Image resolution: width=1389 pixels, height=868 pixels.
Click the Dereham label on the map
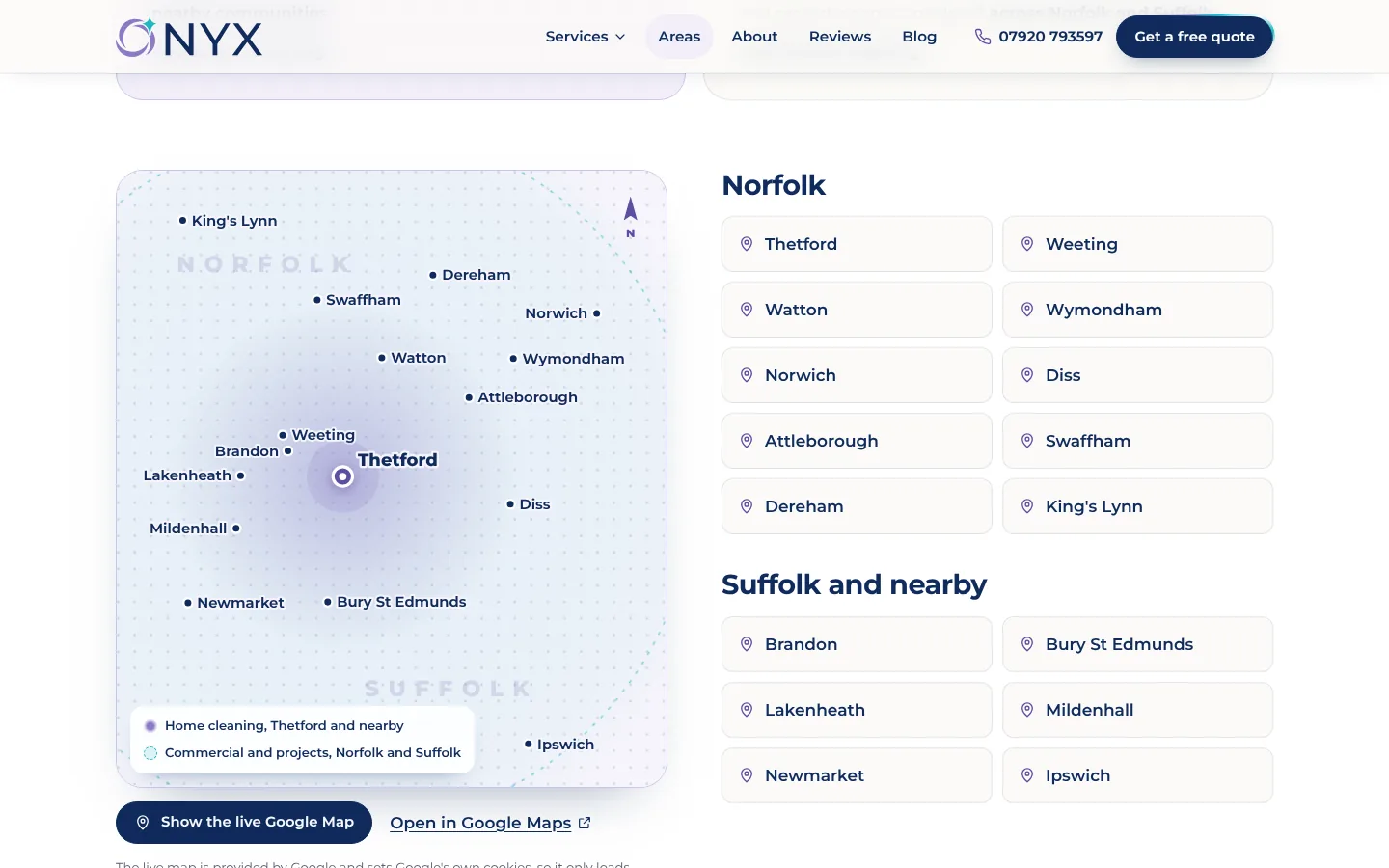pyautogui.click(x=477, y=275)
